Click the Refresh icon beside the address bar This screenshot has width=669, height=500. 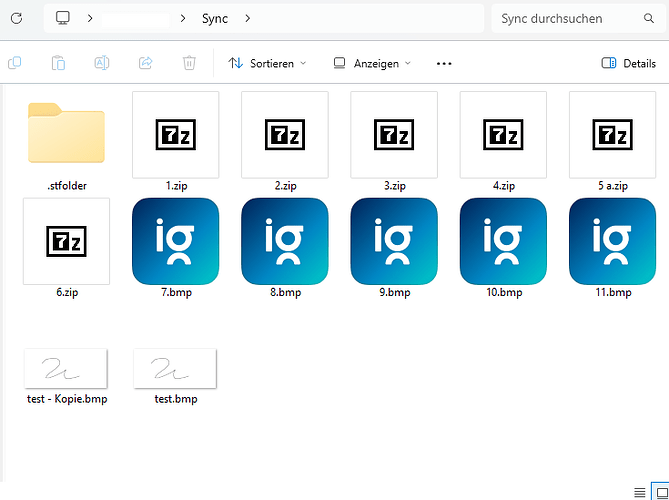click(x=16, y=18)
